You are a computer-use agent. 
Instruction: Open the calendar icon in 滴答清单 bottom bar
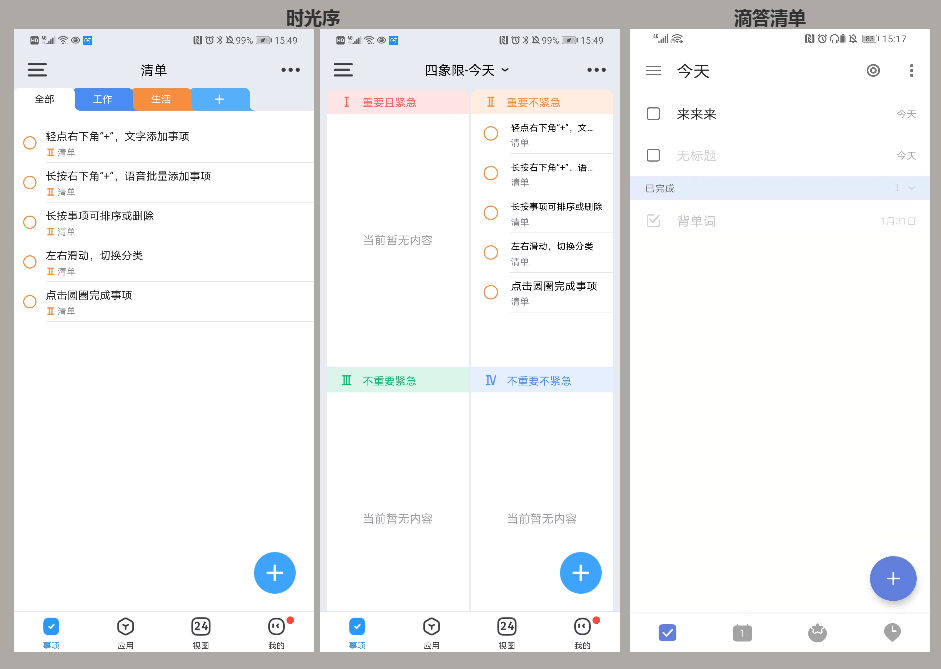[742, 632]
